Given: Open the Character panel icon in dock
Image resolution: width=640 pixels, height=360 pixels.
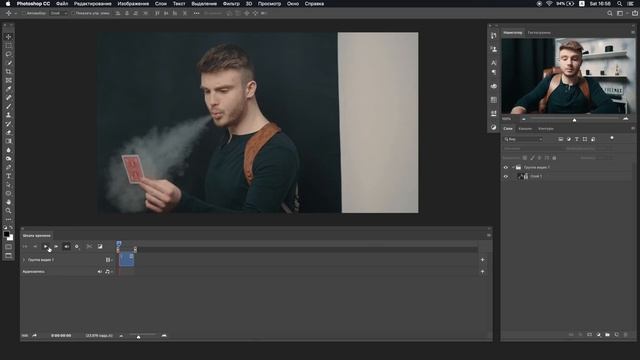Looking at the screenshot, I should pyautogui.click(x=493, y=62).
